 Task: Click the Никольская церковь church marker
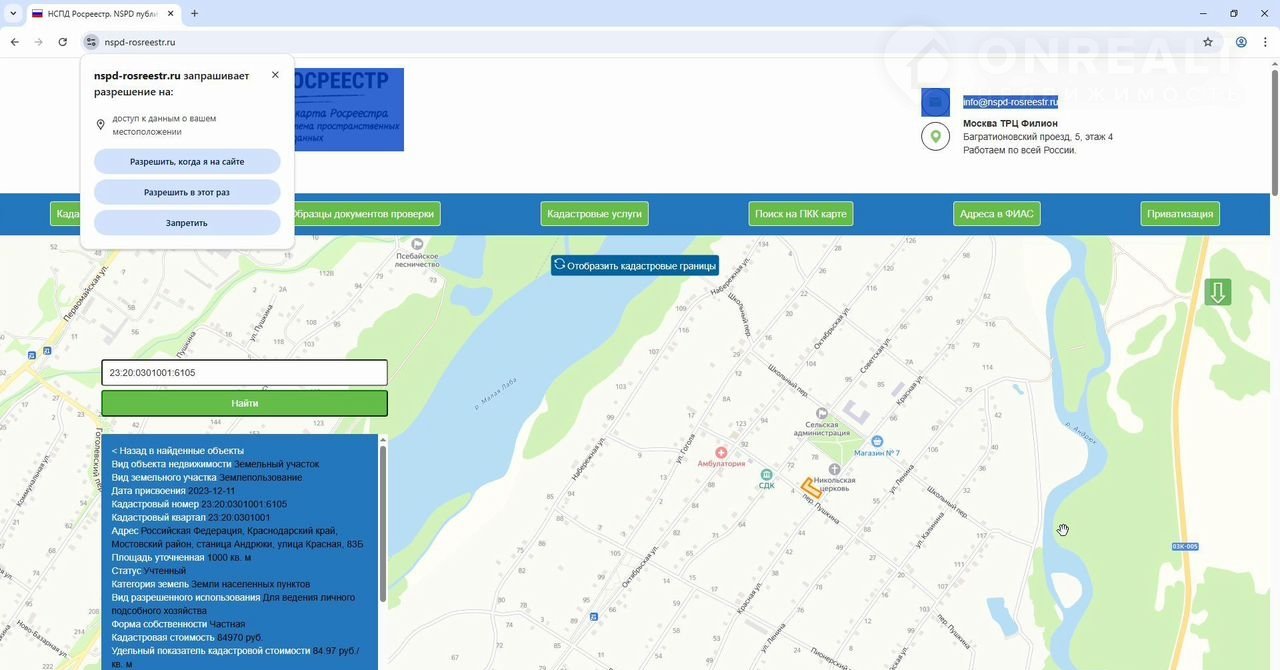click(x=834, y=469)
